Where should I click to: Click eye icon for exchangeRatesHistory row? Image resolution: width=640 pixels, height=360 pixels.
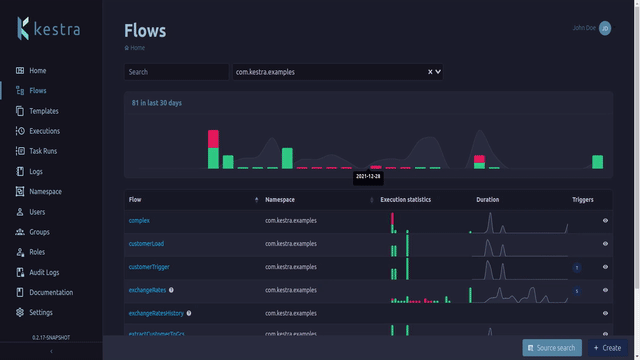tap(605, 313)
